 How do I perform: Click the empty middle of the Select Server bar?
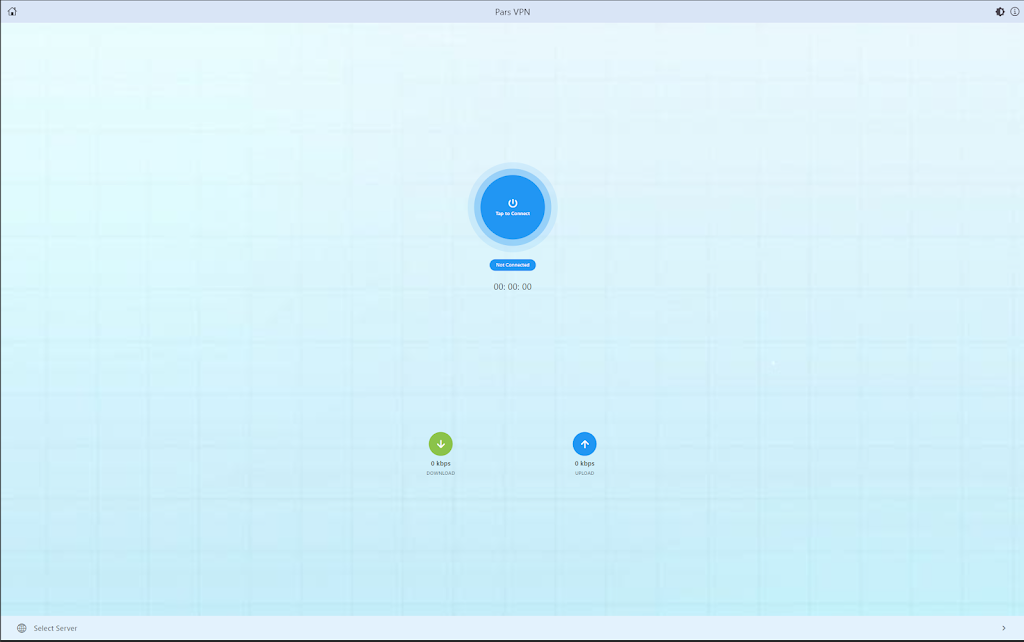(512, 628)
